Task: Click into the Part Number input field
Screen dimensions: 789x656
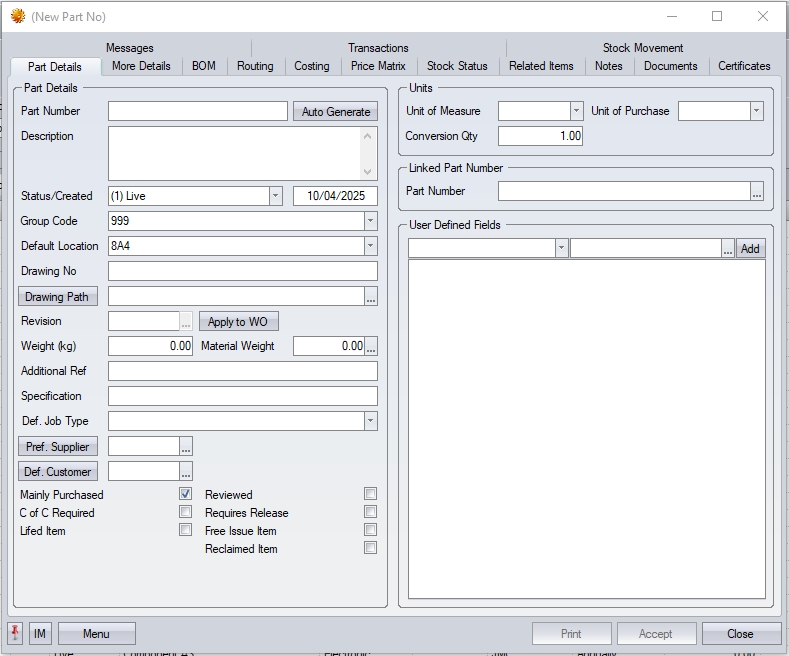Action: coord(197,111)
